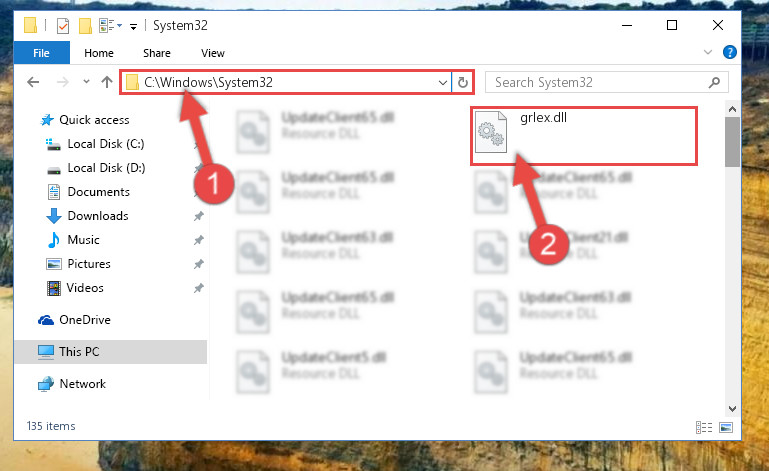Switch to details view layout icon
769x471 pixels.
[x=704, y=427]
